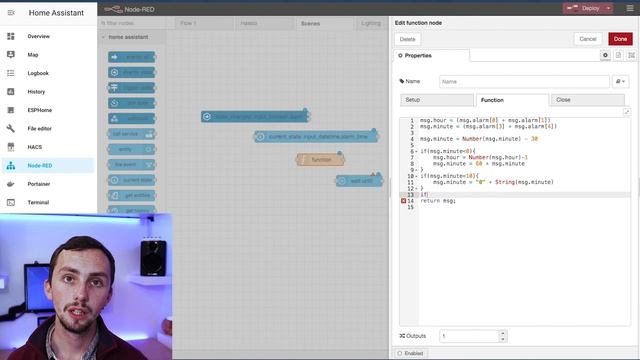Select the Node-RED sidebar icon
This screenshot has height=360, width=640.
[x=11, y=165]
